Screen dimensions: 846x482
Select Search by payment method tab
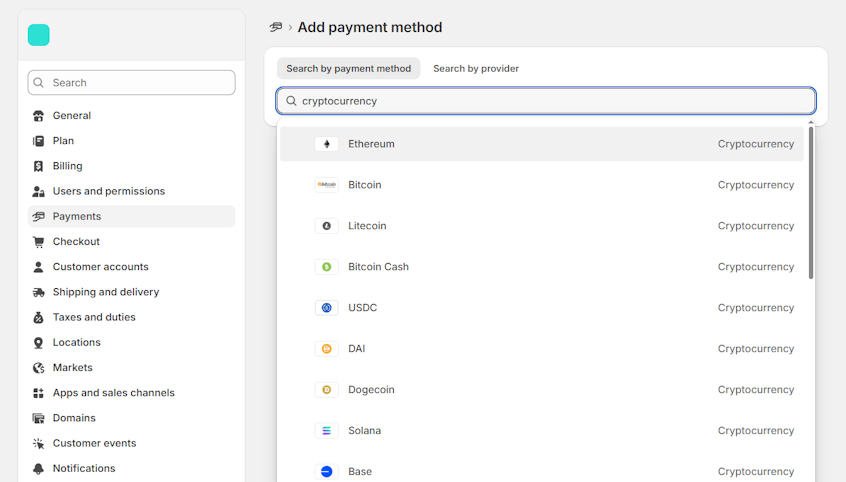tap(349, 69)
